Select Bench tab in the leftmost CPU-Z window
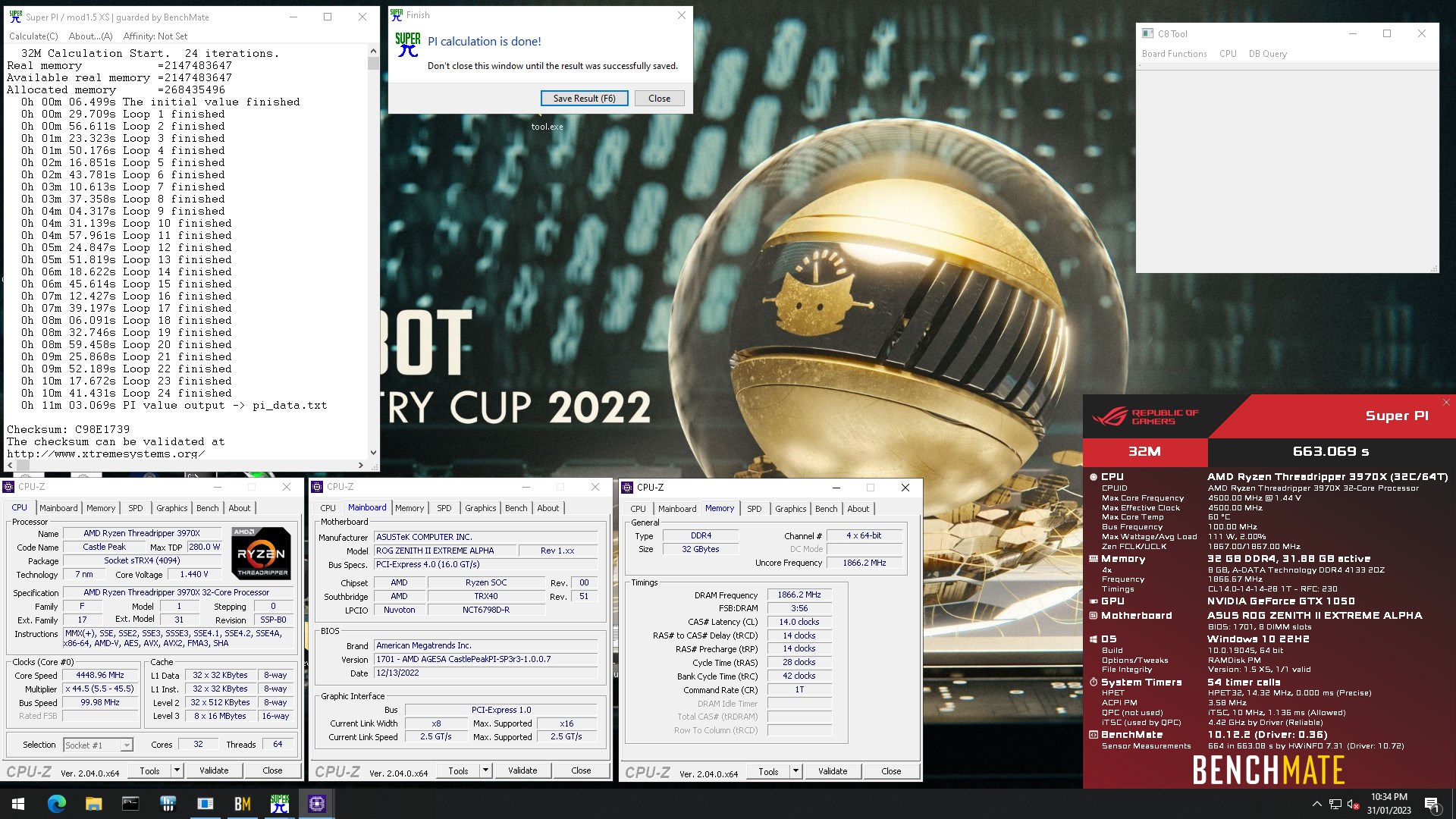 [x=207, y=508]
